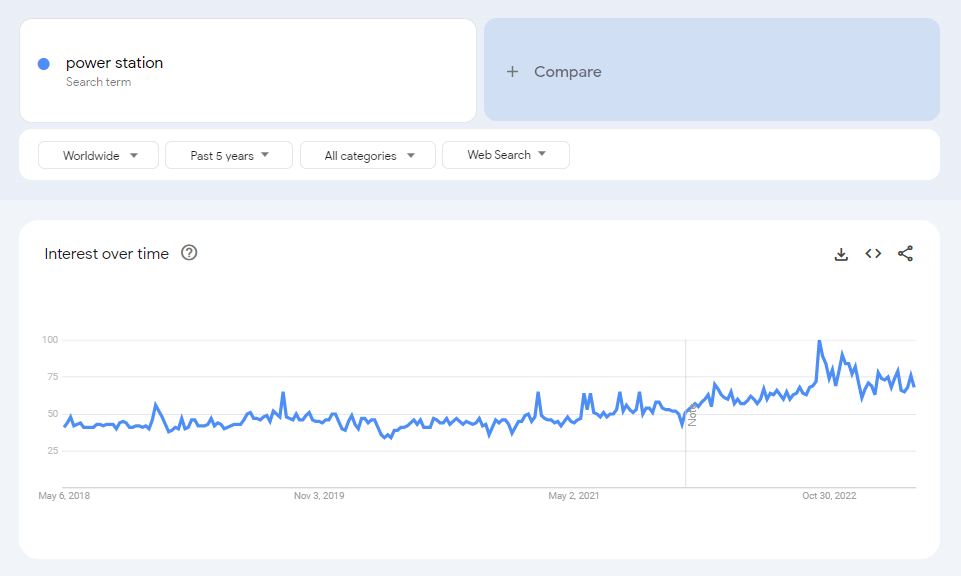Click the Interest over time heading
The width and height of the screenshot is (961, 576).
click(106, 254)
